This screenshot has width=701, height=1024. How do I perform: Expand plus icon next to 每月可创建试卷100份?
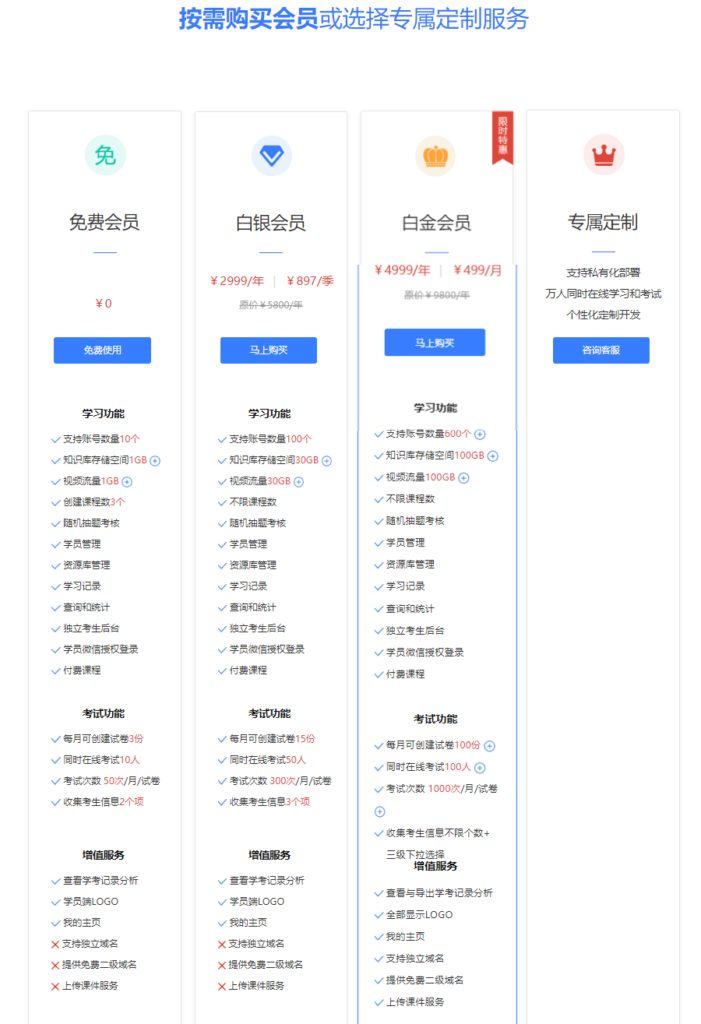(490, 746)
